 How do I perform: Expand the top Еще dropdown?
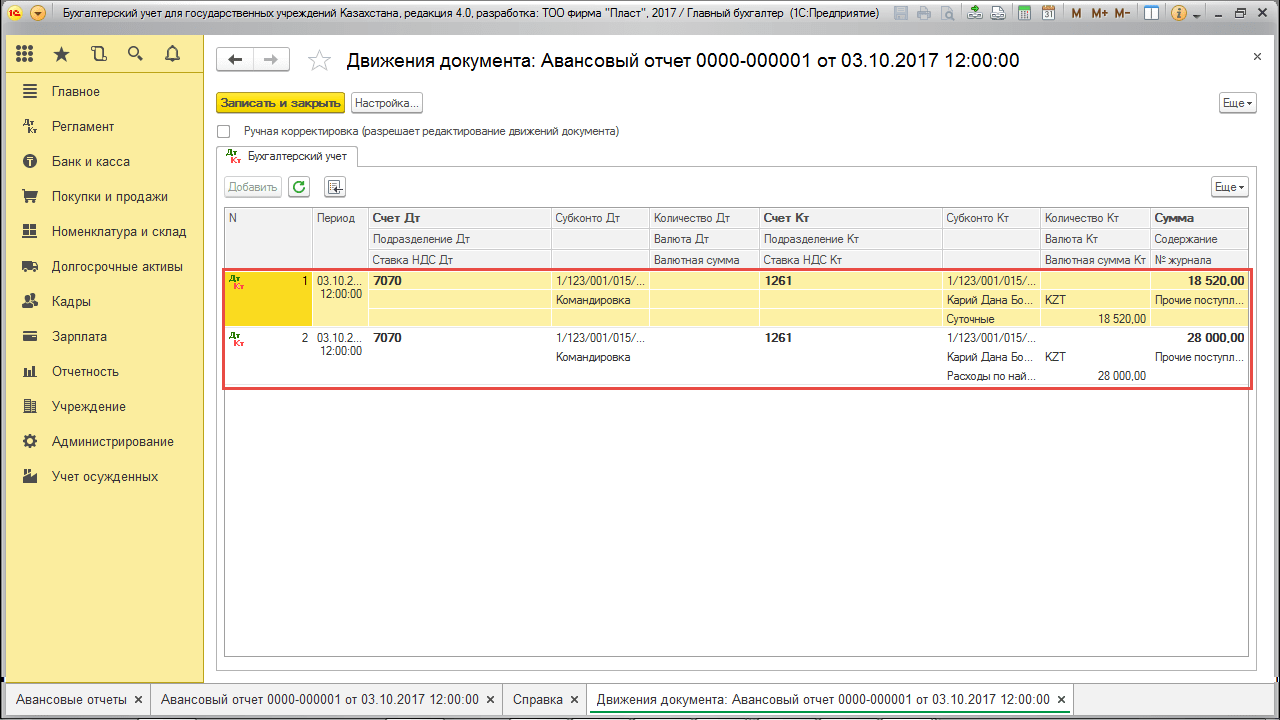pos(1236,103)
